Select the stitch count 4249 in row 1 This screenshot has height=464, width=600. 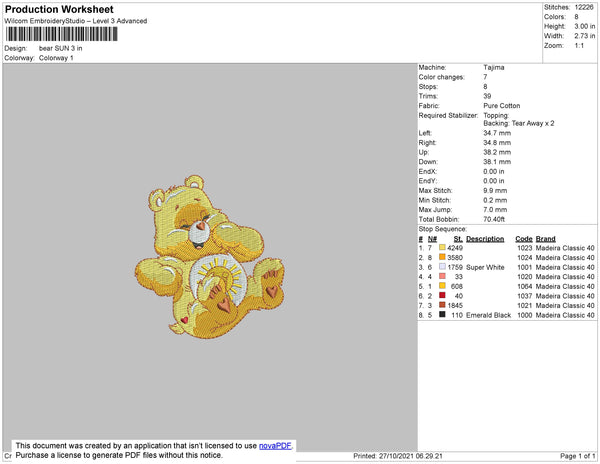[455, 248]
